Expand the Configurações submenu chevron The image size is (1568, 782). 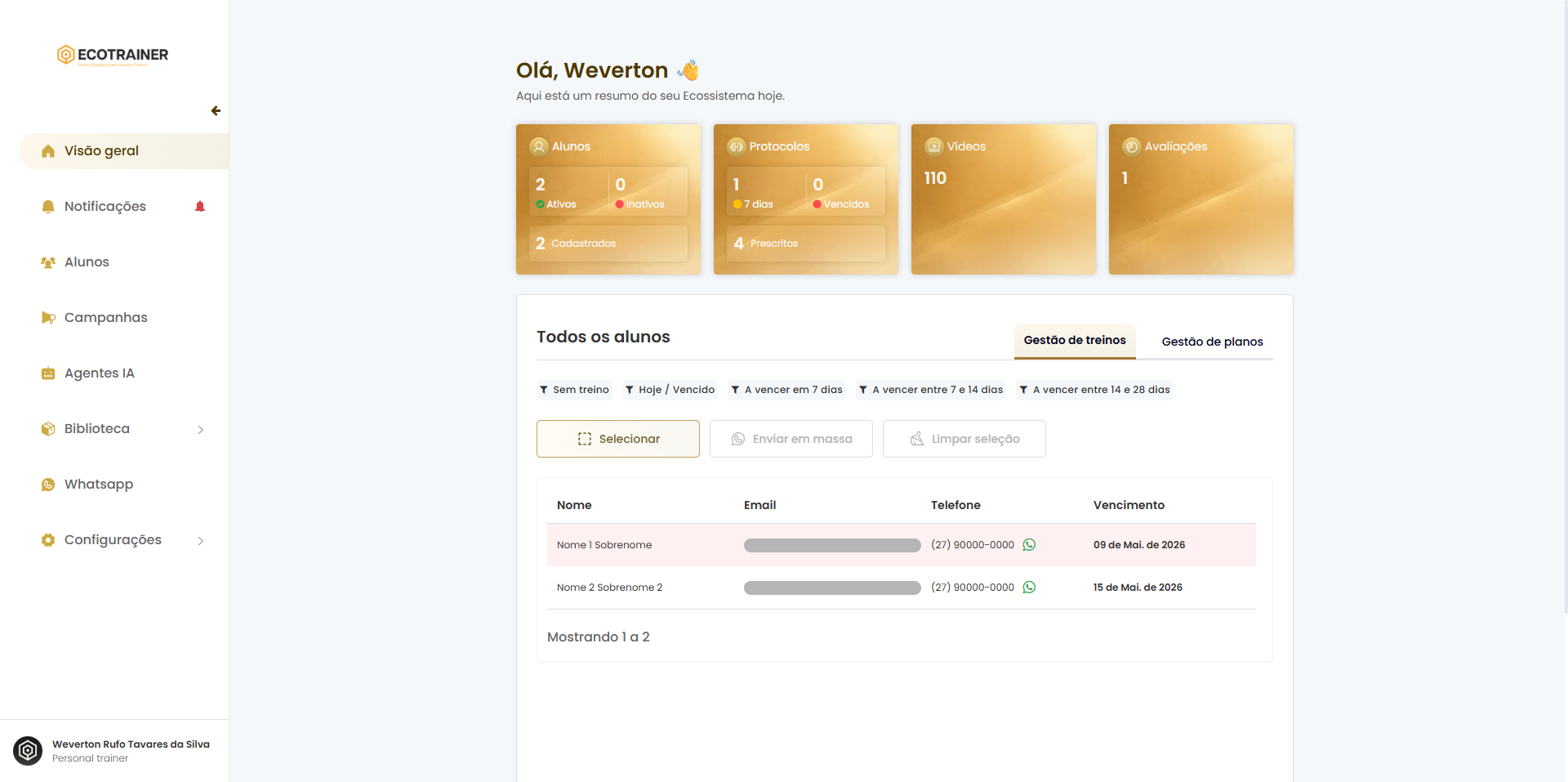(x=201, y=541)
